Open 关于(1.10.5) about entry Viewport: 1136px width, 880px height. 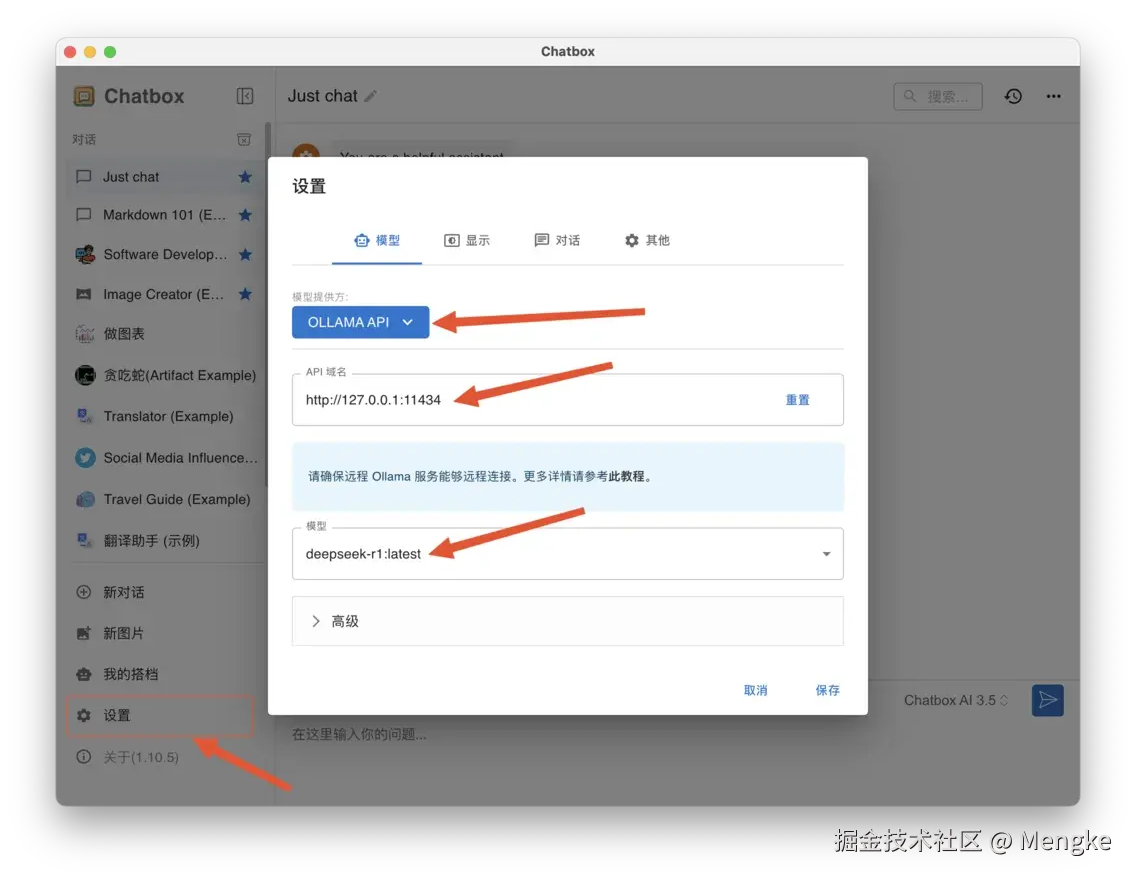pyautogui.click(x=164, y=756)
